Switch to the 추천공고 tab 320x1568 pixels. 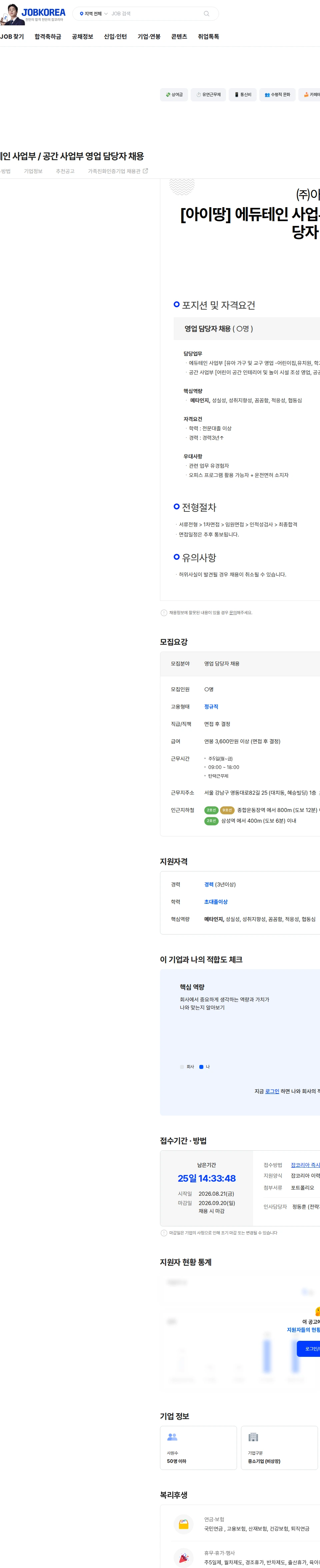pos(65,171)
